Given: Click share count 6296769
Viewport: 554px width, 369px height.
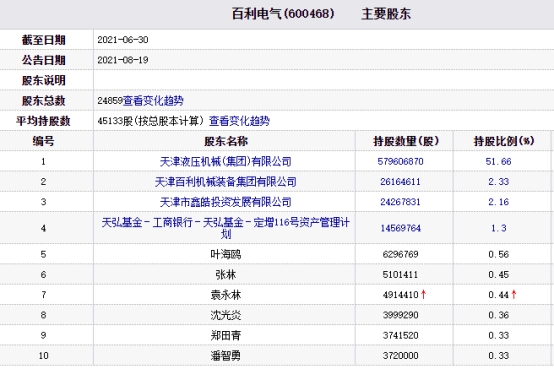Looking at the screenshot, I should (x=400, y=254).
